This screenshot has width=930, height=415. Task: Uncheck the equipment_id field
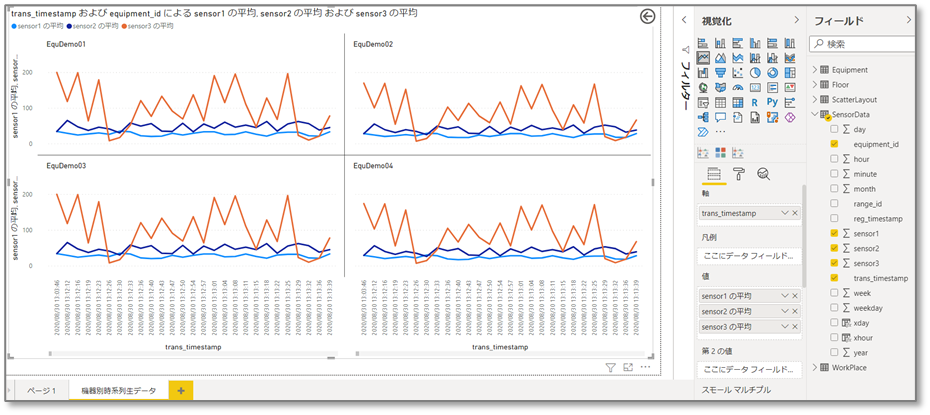(x=835, y=144)
